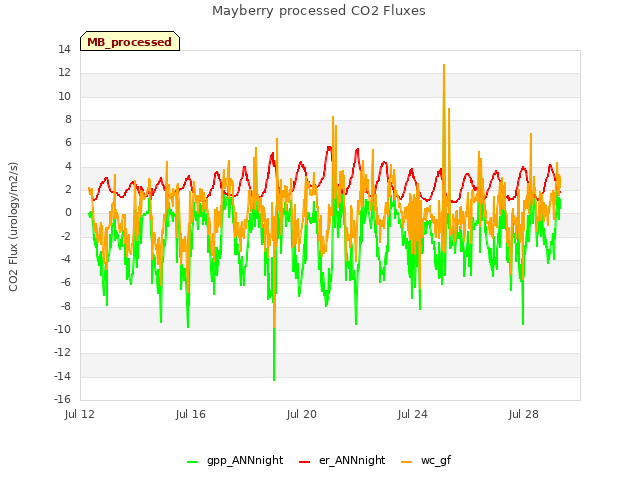The width and height of the screenshot is (640, 480).
Task: Click the Jul 28 x-axis label
Action: tap(524, 414)
